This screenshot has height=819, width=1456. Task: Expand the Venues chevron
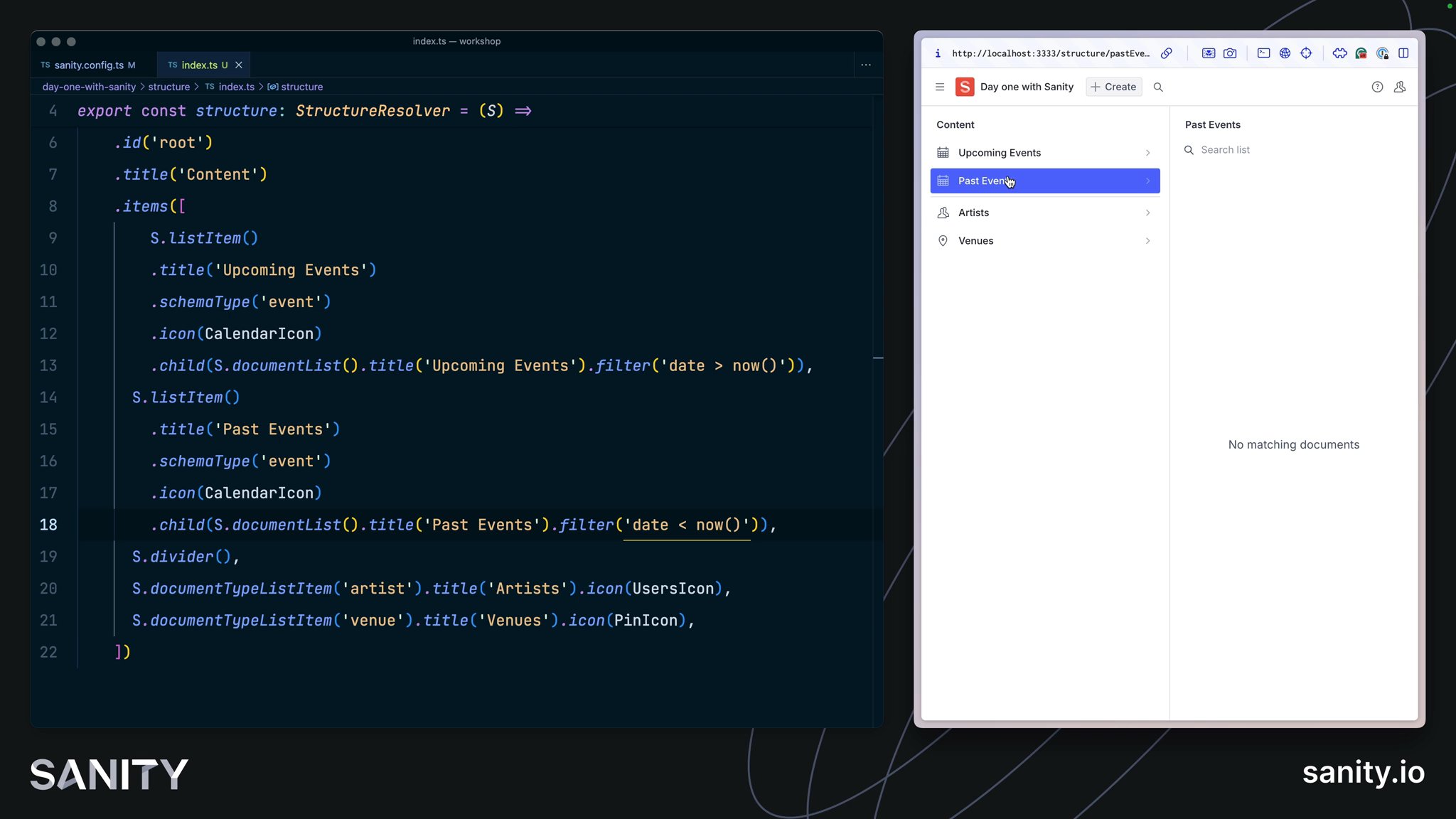(x=1147, y=241)
